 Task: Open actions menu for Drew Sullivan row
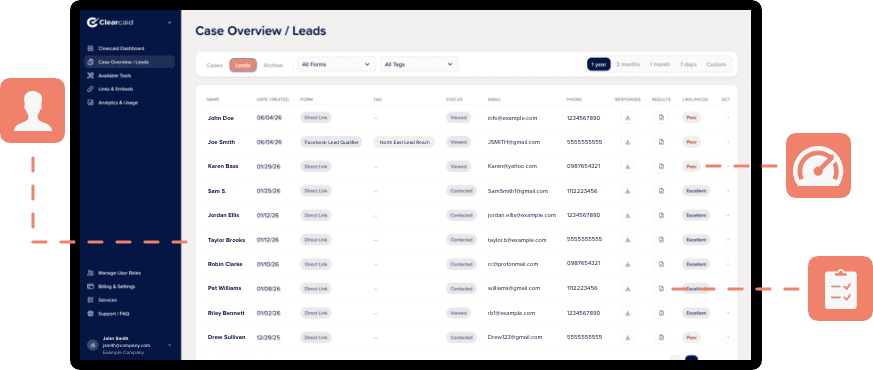[728, 338]
